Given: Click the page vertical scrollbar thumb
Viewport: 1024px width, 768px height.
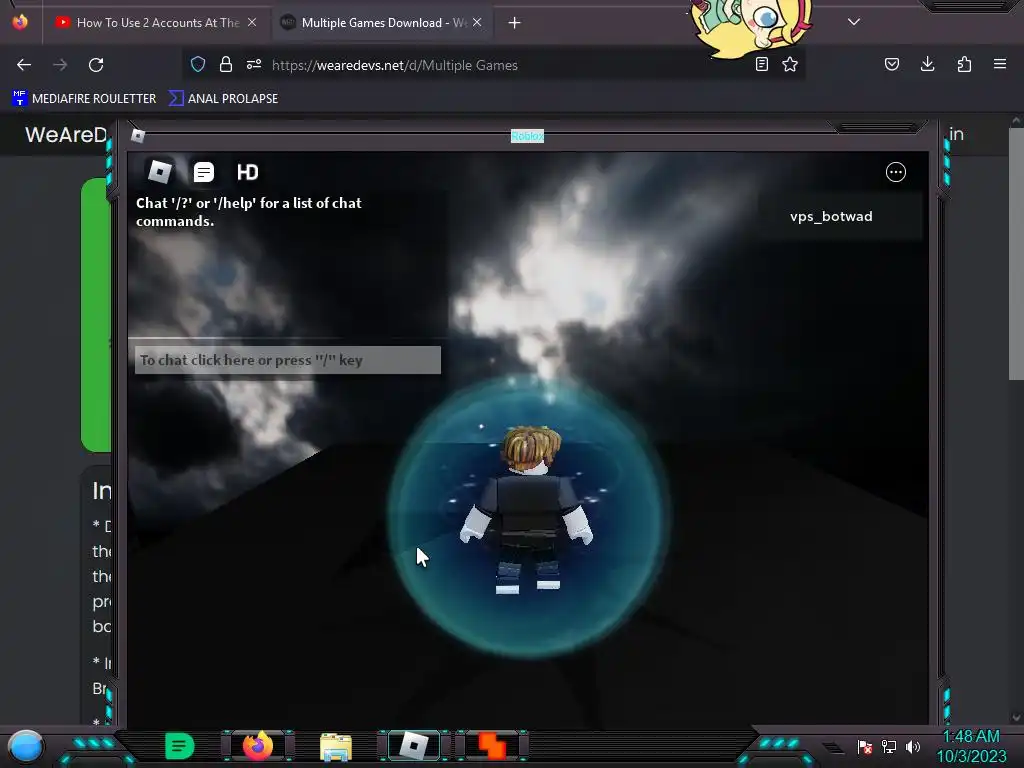Looking at the screenshot, I should (x=1016, y=255).
